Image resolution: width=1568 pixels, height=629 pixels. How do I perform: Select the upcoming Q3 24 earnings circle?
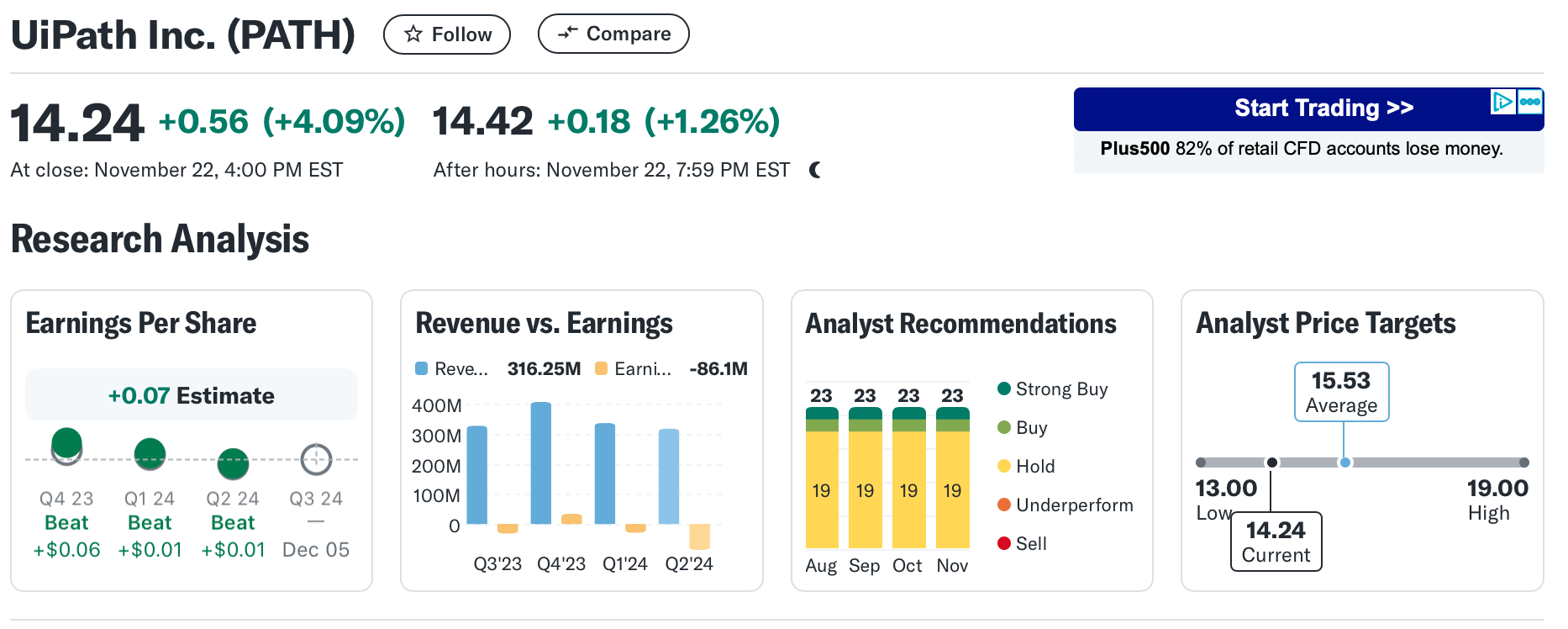tap(316, 459)
